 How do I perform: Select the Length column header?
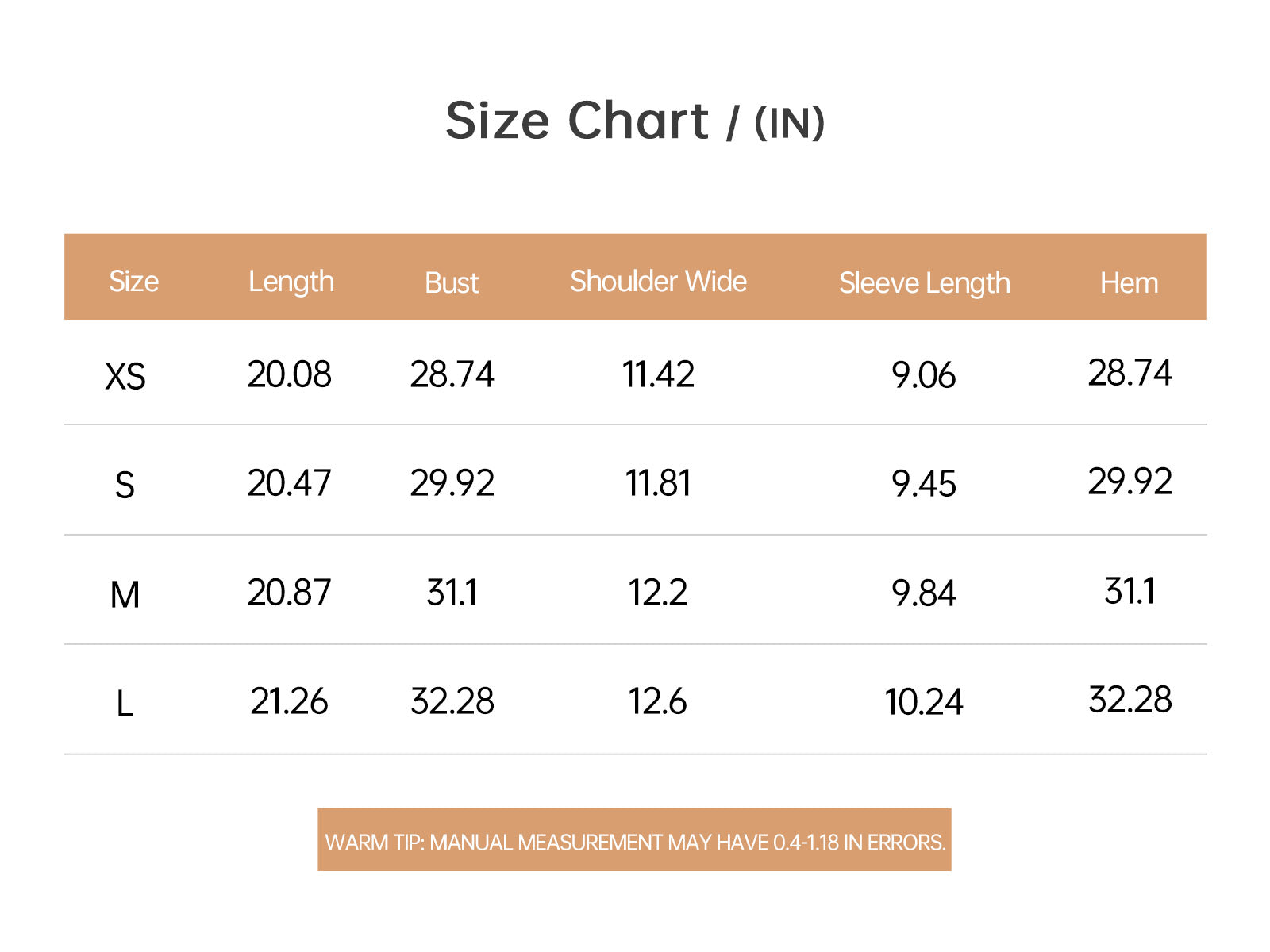point(291,282)
